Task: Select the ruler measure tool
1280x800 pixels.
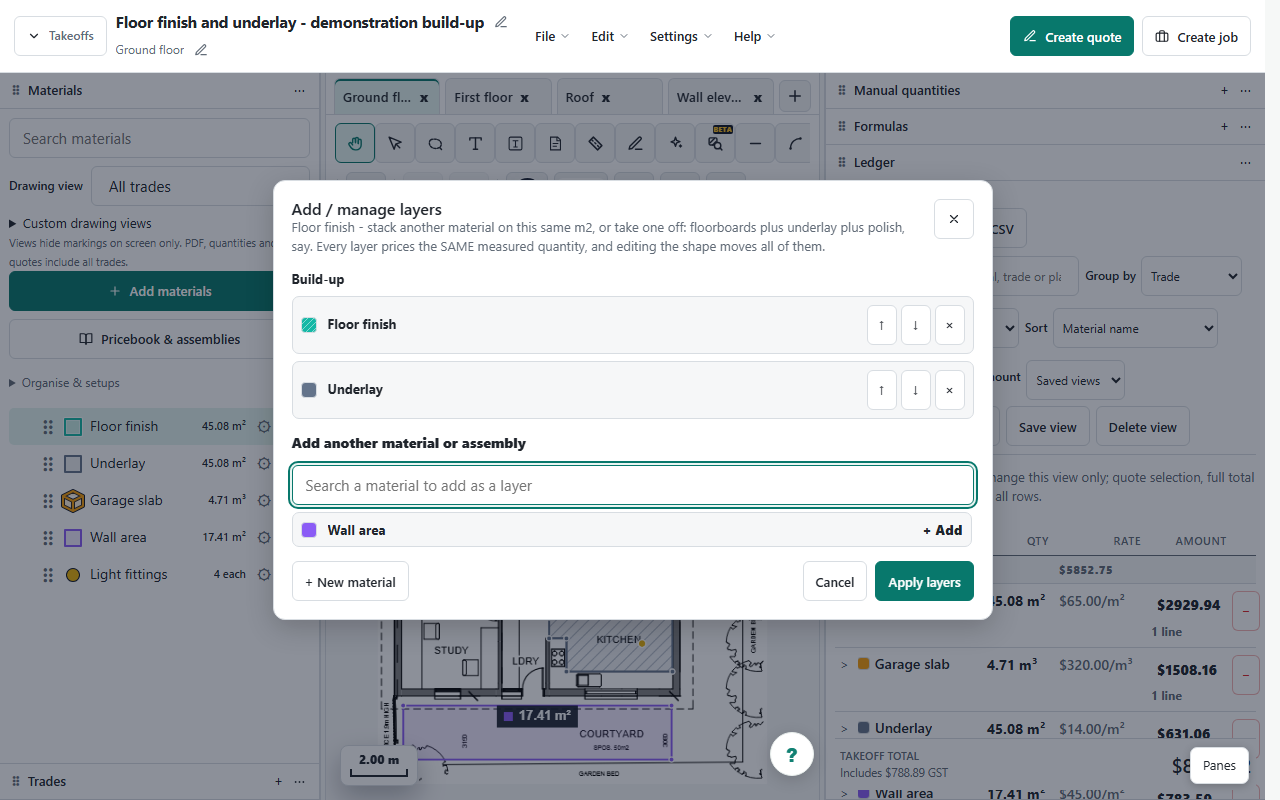Action: click(595, 143)
